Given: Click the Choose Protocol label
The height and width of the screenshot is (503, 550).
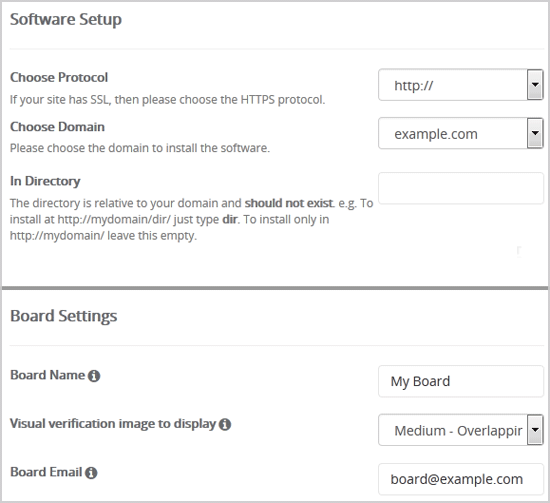Looking at the screenshot, I should tap(59, 77).
